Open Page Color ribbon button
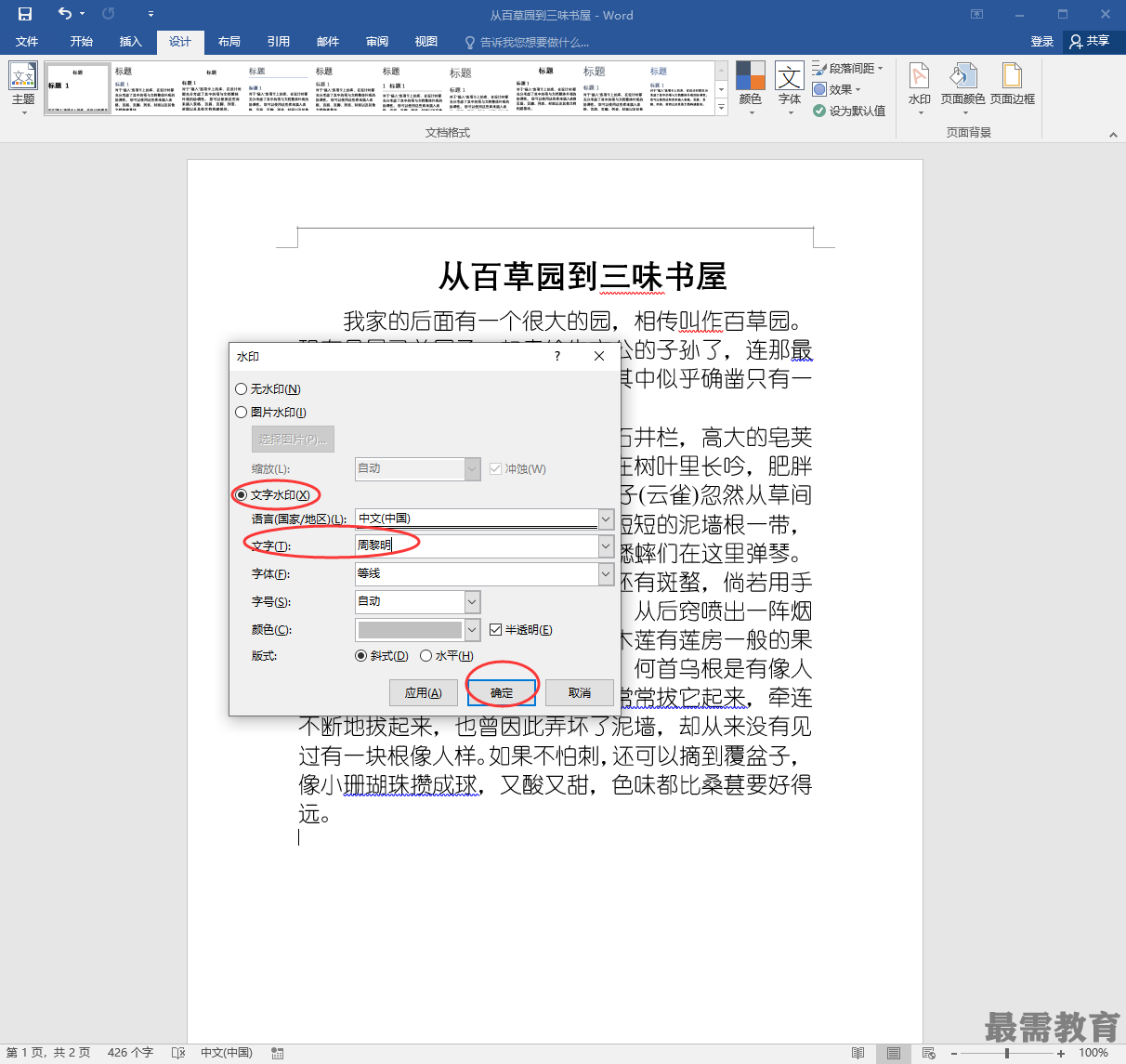 click(962, 88)
